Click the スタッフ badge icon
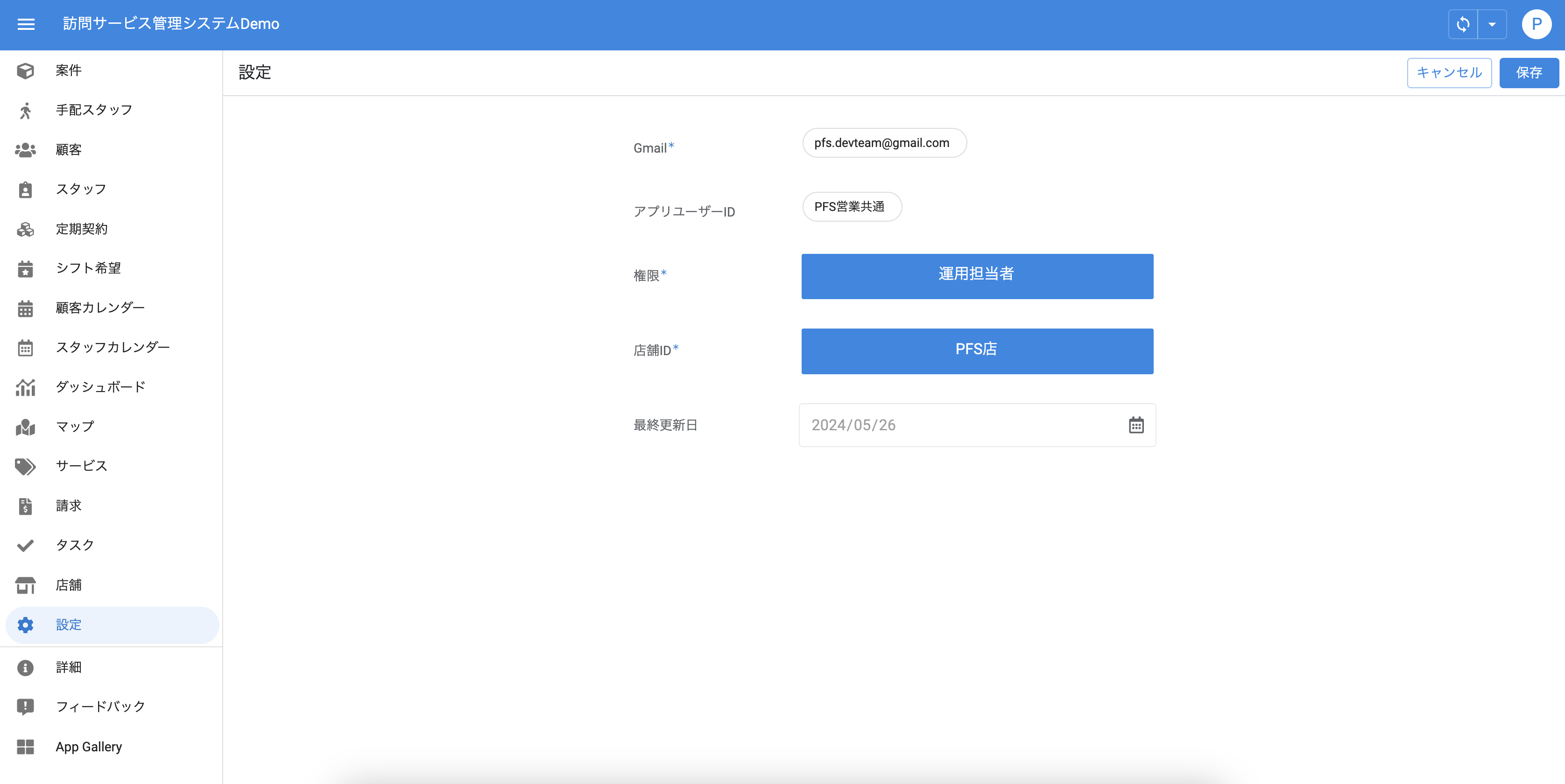The height and width of the screenshot is (784, 1565). click(26, 189)
